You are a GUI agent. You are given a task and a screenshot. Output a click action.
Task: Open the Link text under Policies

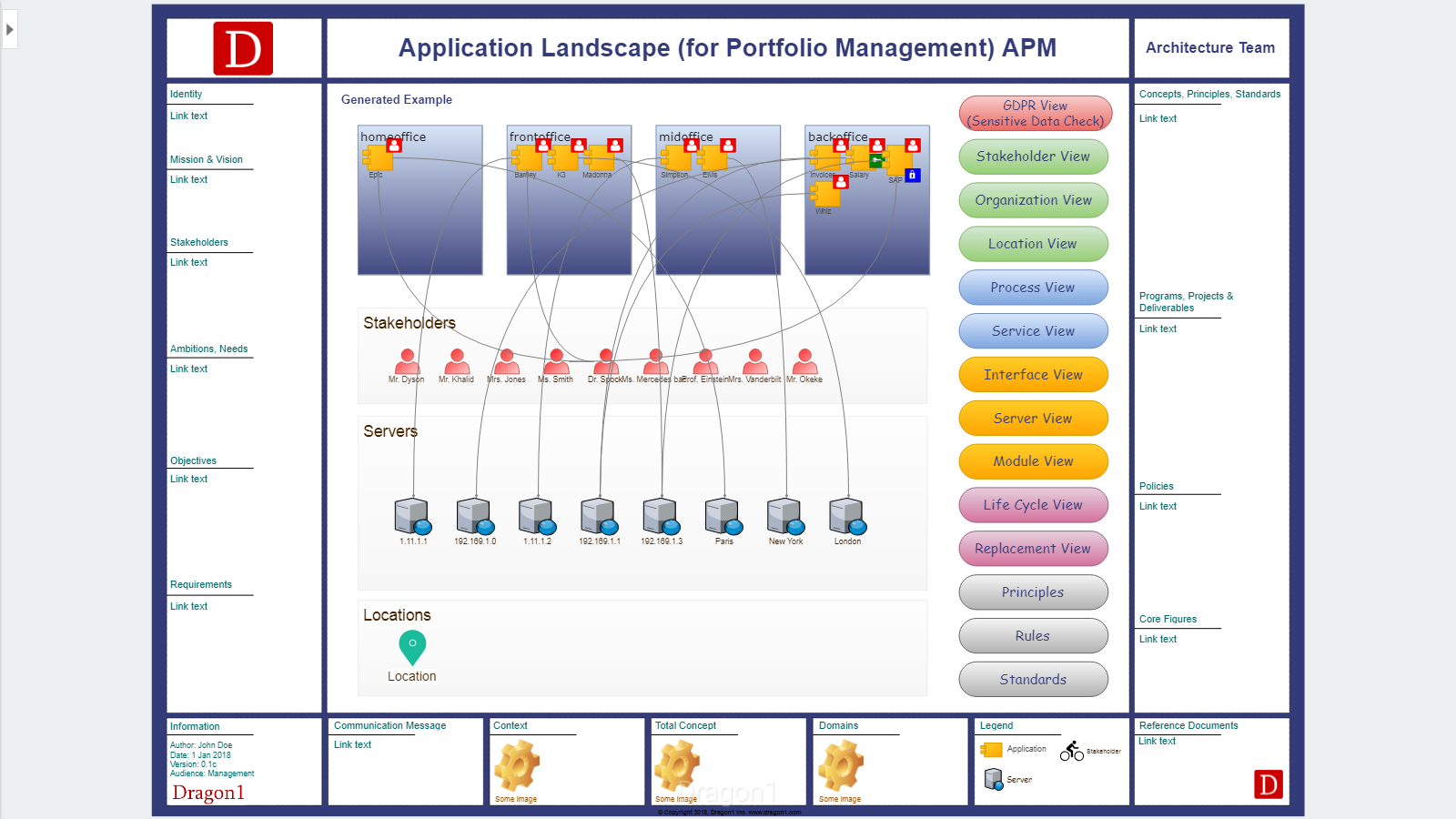(x=1158, y=507)
